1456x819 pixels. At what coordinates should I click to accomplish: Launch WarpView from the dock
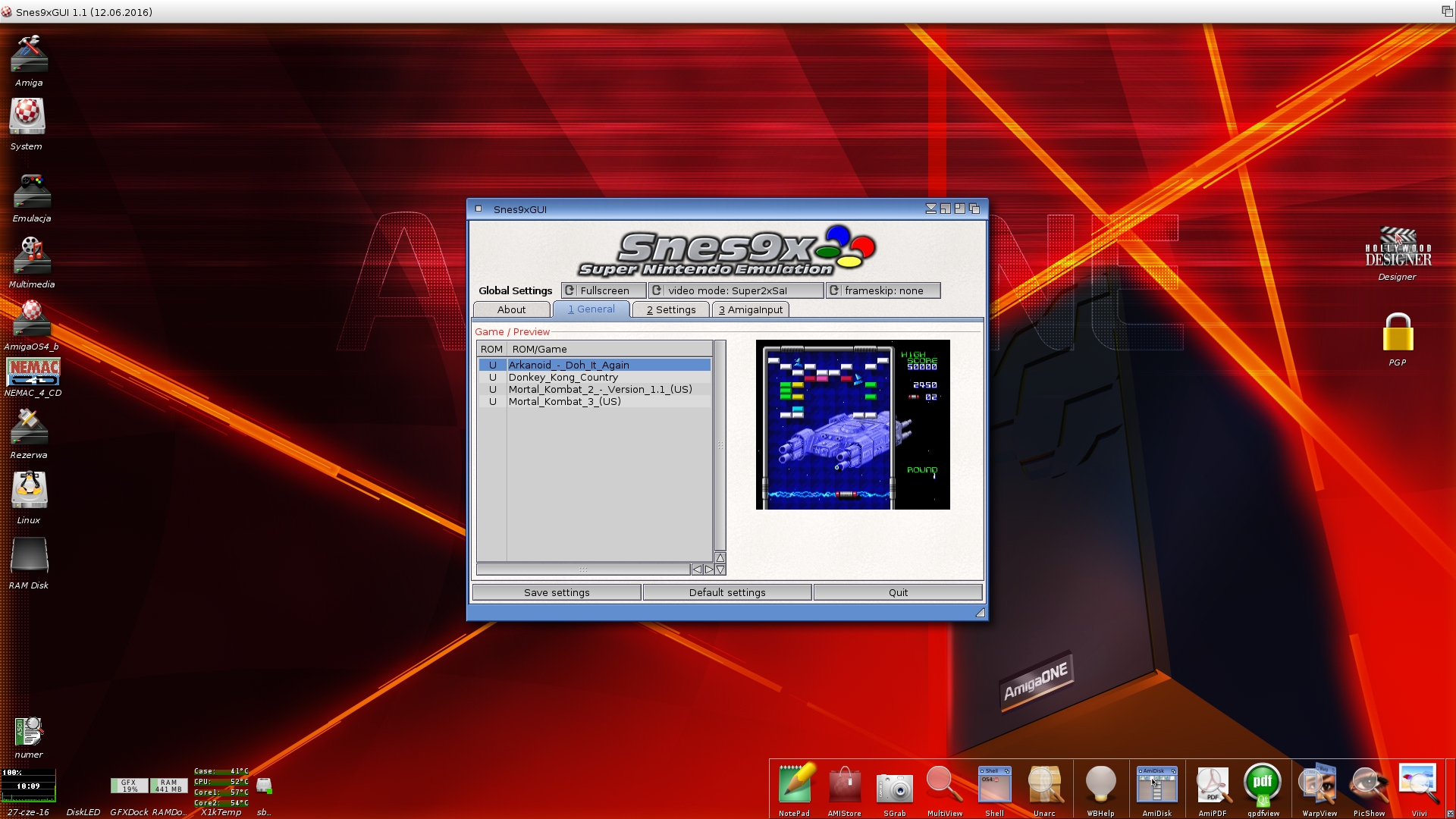[1318, 784]
